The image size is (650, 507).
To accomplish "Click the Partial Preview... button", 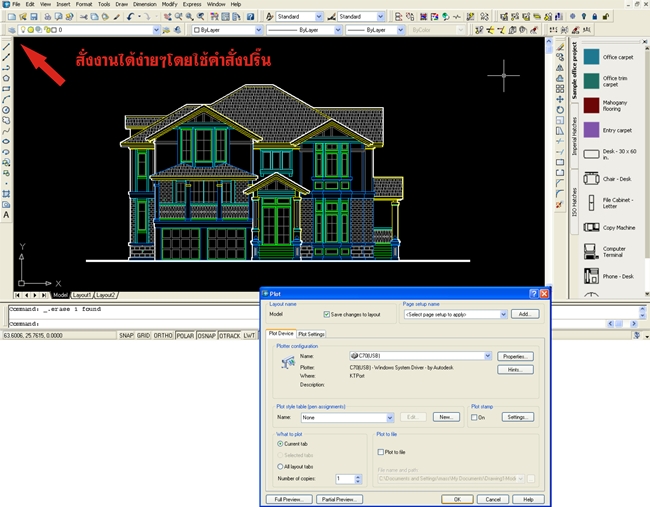I will tap(339, 499).
